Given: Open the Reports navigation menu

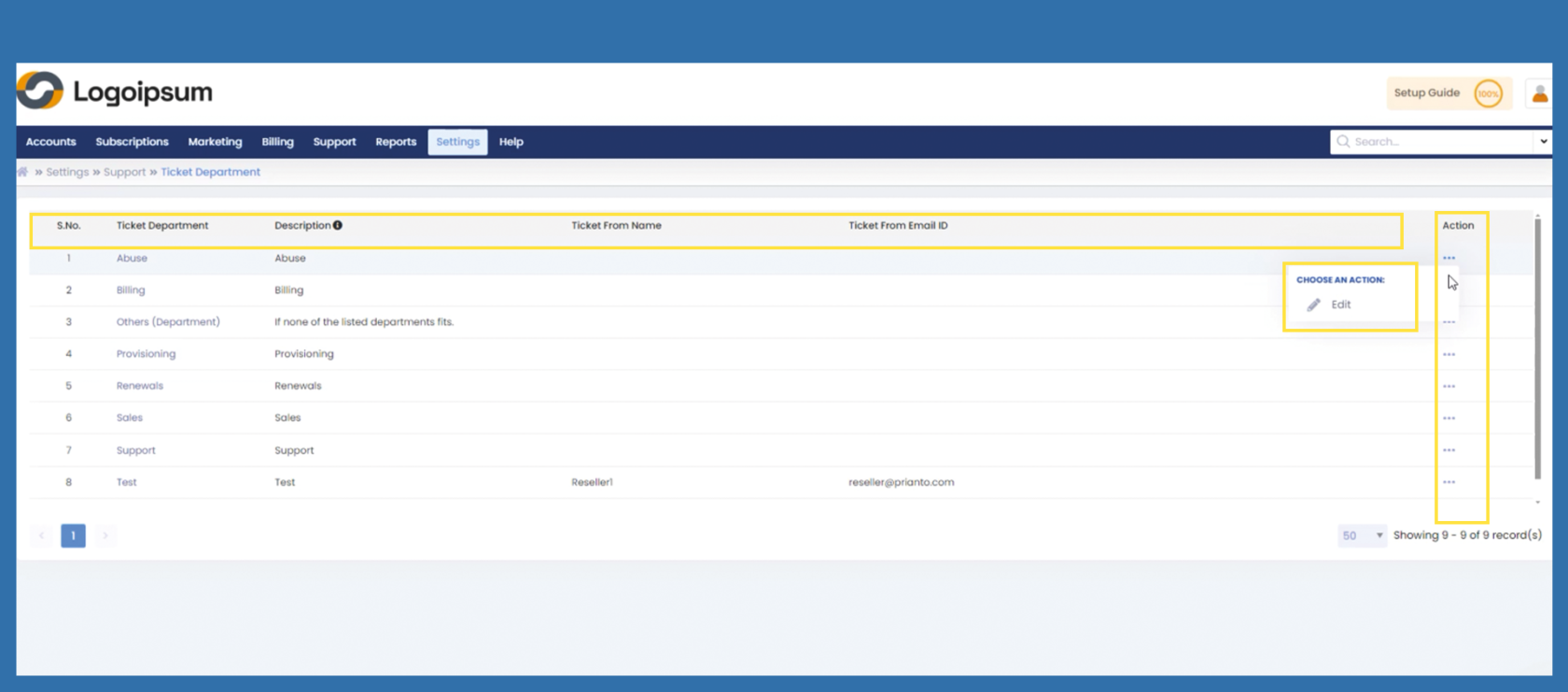Looking at the screenshot, I should pyautogui.click(x=396, y=142).
